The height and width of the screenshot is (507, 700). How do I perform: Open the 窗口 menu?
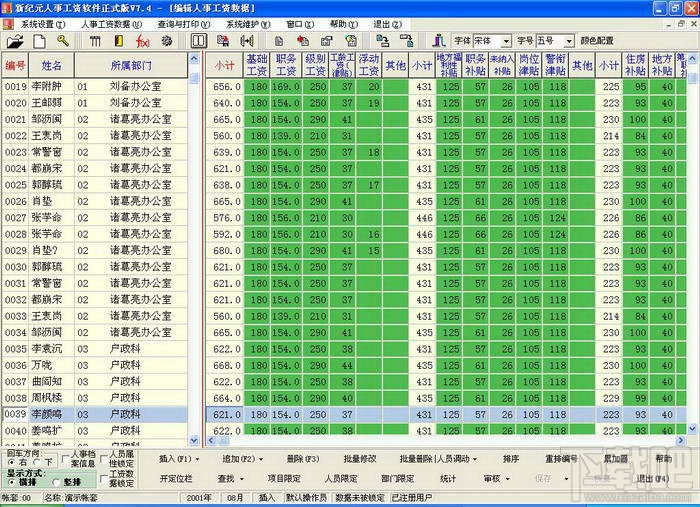300,24
